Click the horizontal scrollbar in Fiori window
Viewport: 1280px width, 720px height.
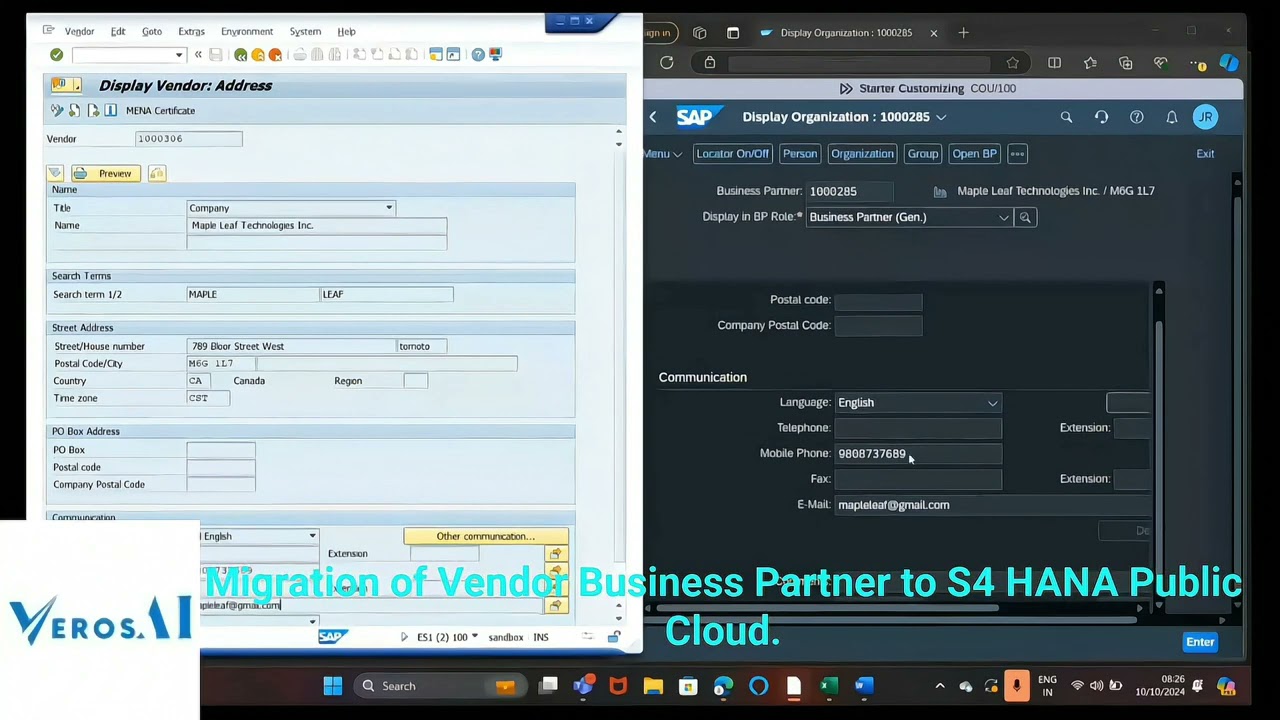coord(890,619)
